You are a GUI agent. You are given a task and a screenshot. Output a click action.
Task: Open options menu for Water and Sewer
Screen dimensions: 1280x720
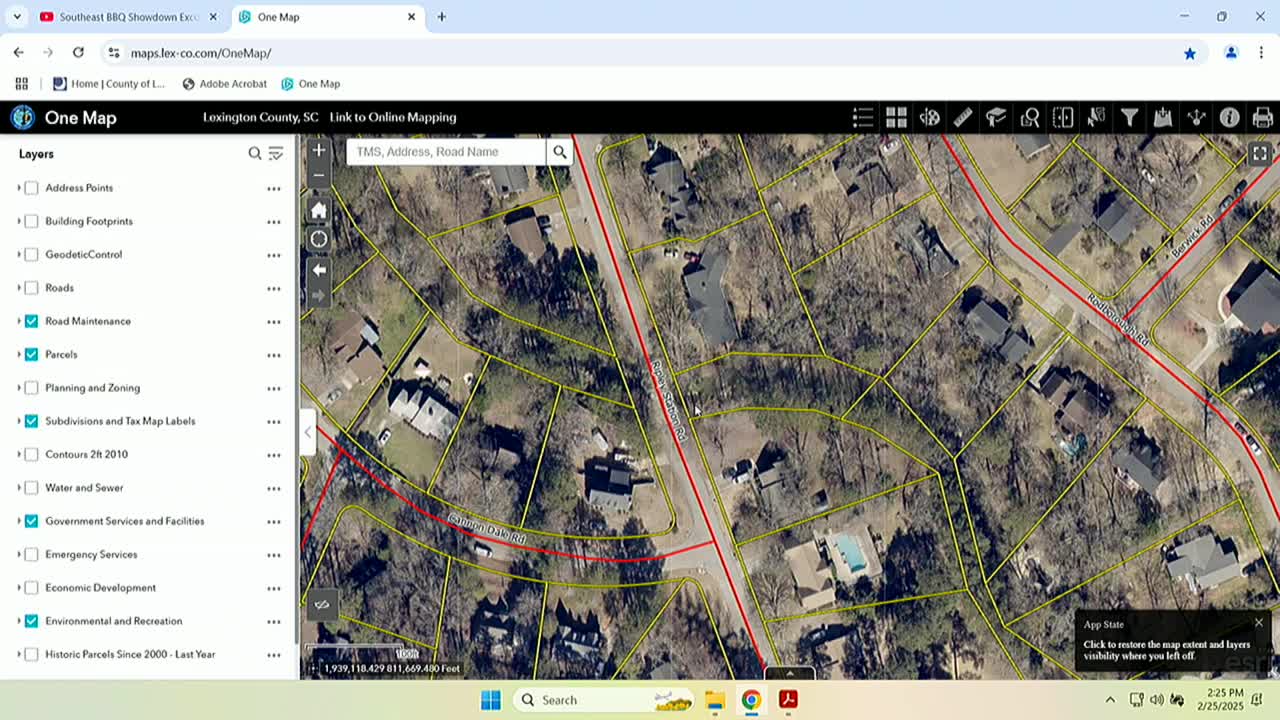coord(274,489)
